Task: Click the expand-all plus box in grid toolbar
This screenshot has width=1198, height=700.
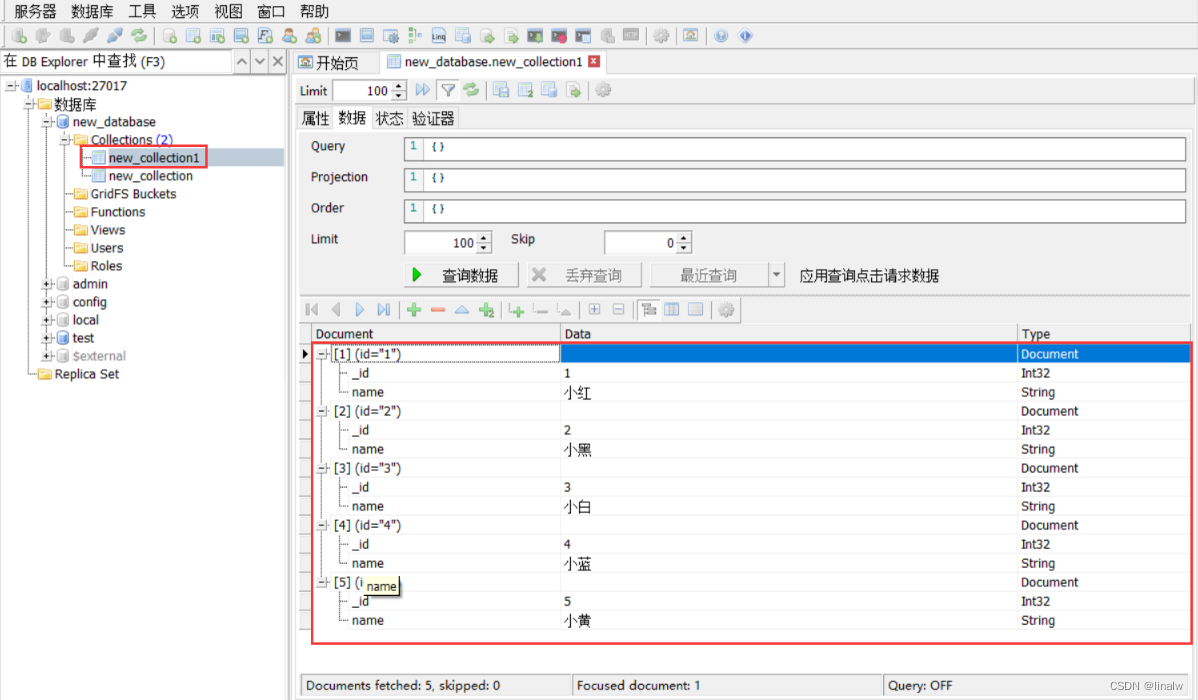Action: pyautogui.click(x=595, y=310)
